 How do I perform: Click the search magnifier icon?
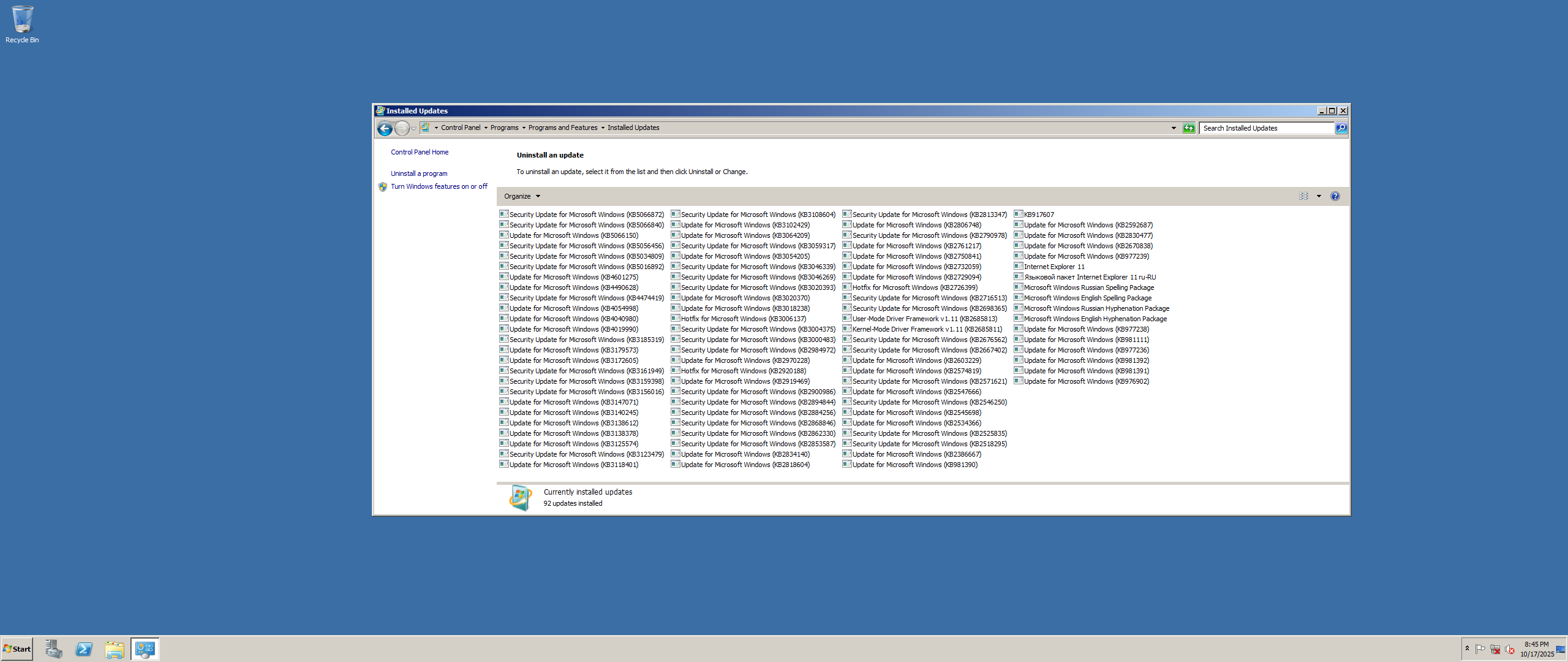point(1341,128)
